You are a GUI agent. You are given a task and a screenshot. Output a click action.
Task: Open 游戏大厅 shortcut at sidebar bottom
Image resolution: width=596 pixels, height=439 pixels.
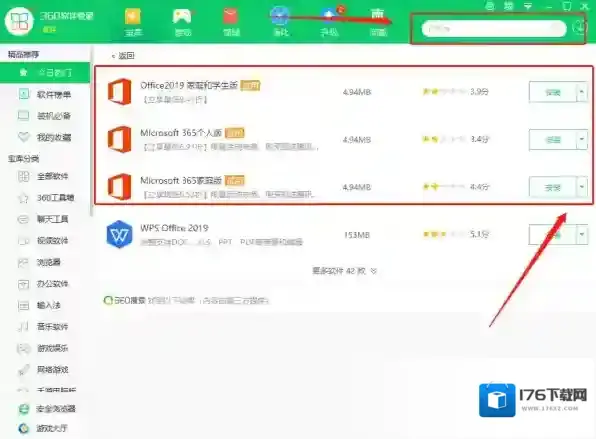[43, 428]
